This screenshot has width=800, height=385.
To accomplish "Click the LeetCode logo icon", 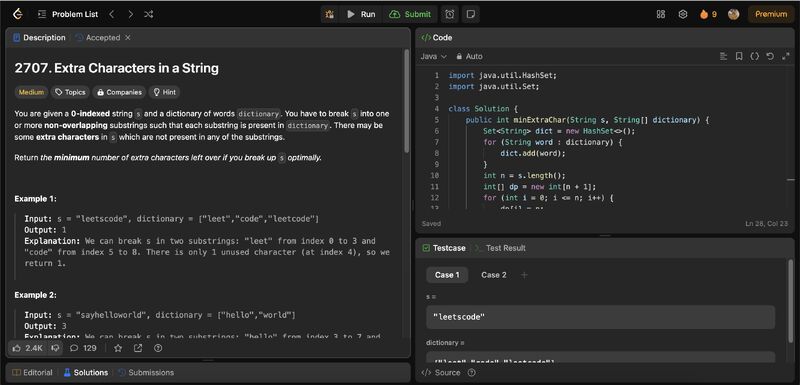I will 18,14.
